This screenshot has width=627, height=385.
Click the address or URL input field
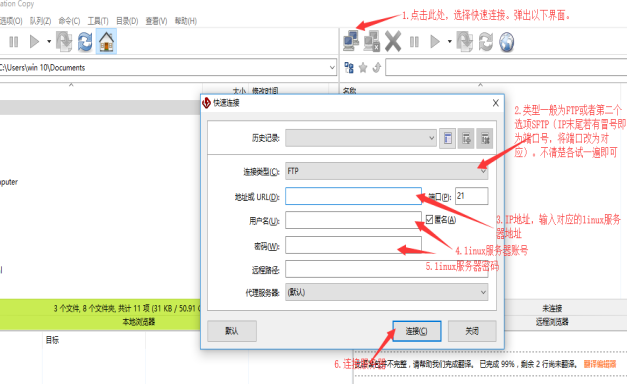click(353, 196)
